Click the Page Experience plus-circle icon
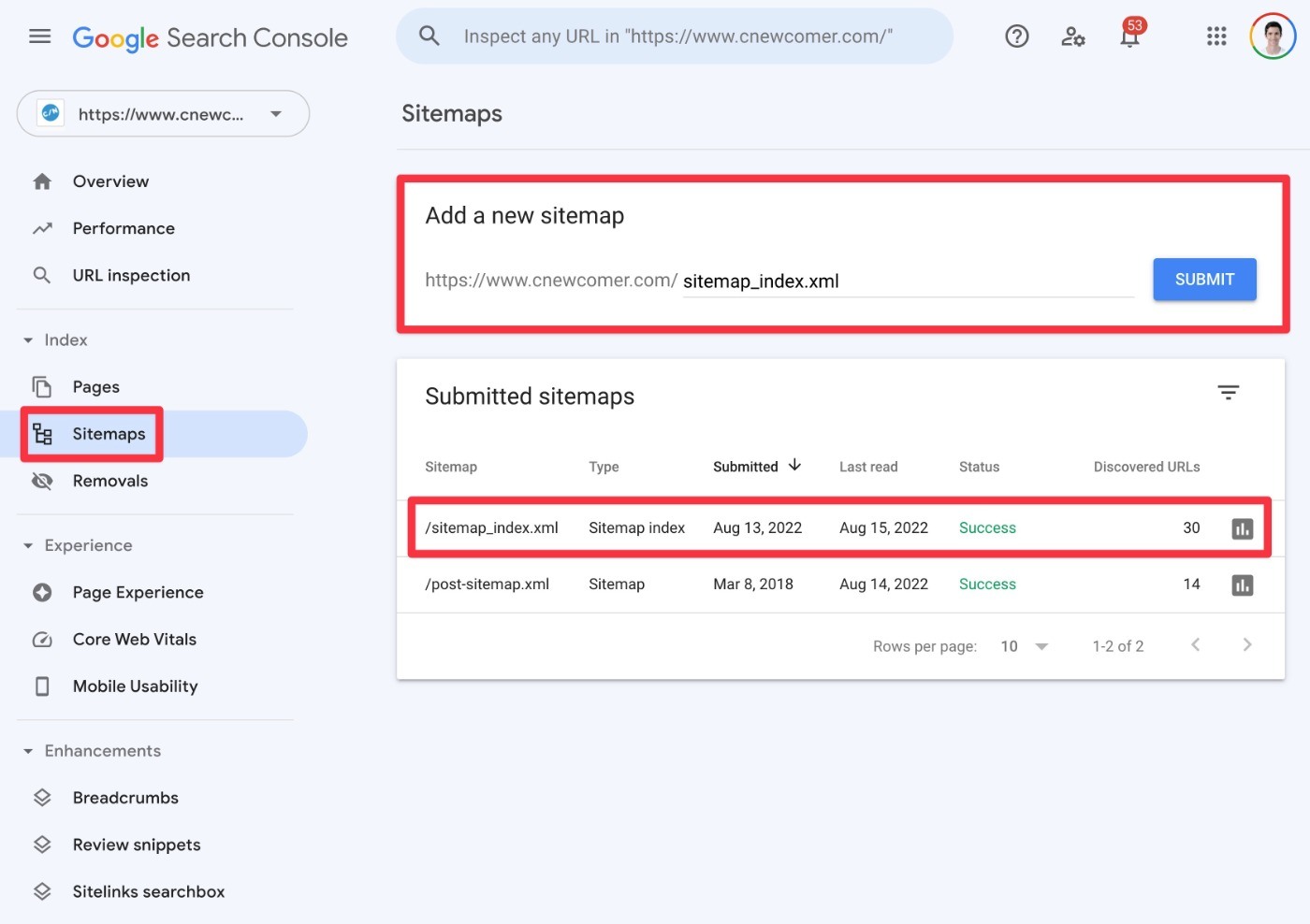Image resolution: width=1310 pixels, height=924 pixels. click(42, 592)
